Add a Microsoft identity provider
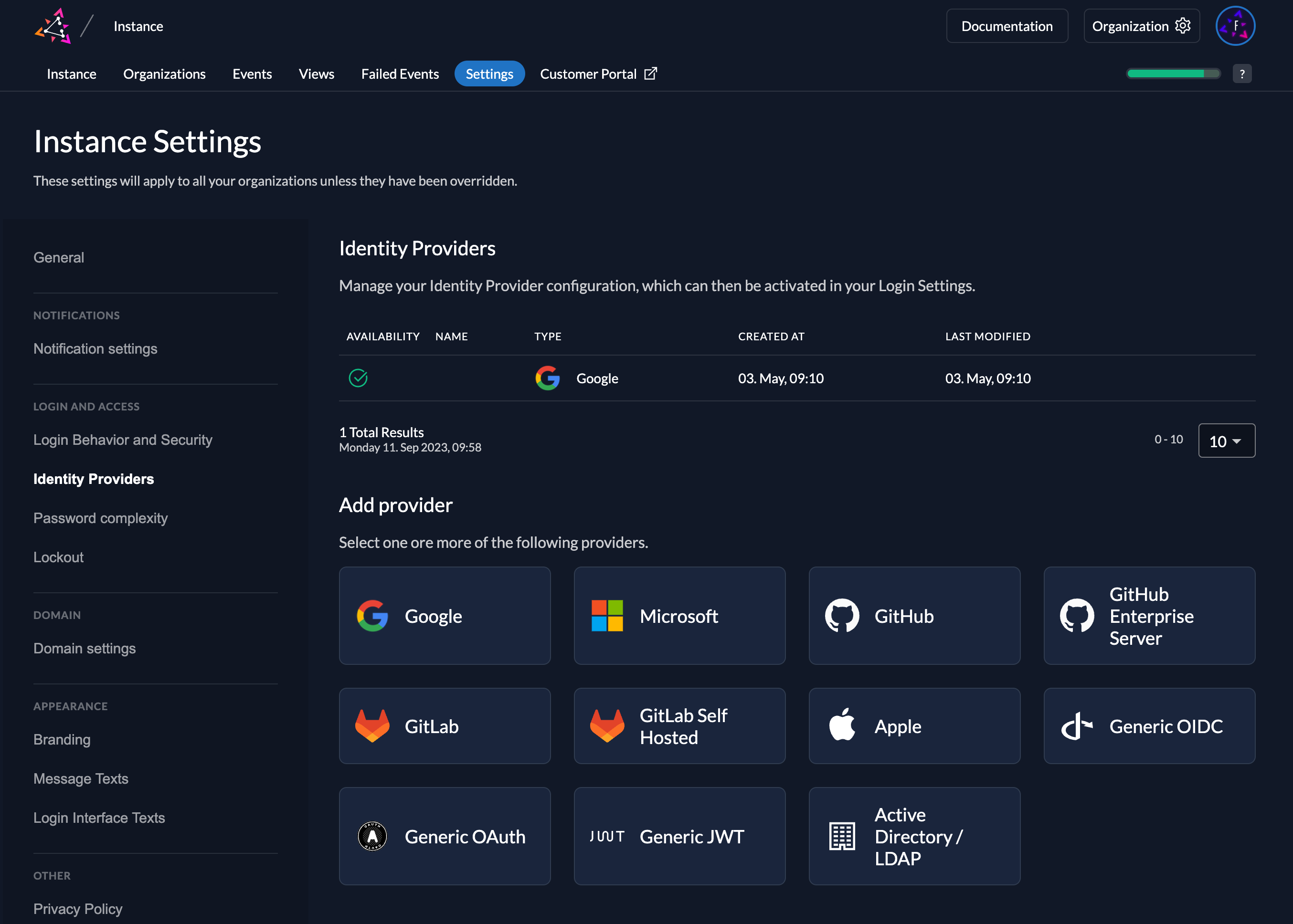The width and height of the screenshot is (1293, 924). pyautogui.click(x=679, y=616)
